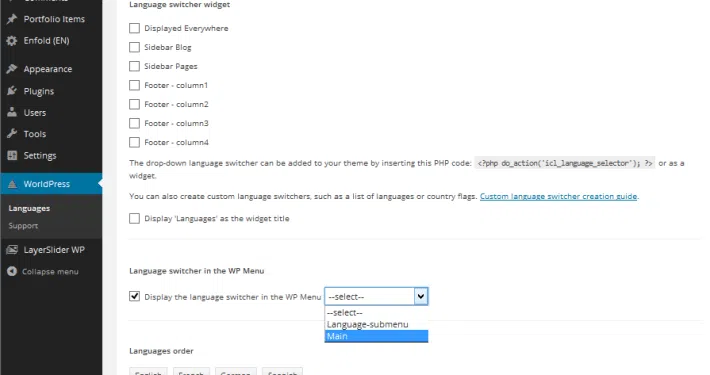Select the WorldPress sidebar menu
Screen dimensions: 710x375
(x=51, y=184)
